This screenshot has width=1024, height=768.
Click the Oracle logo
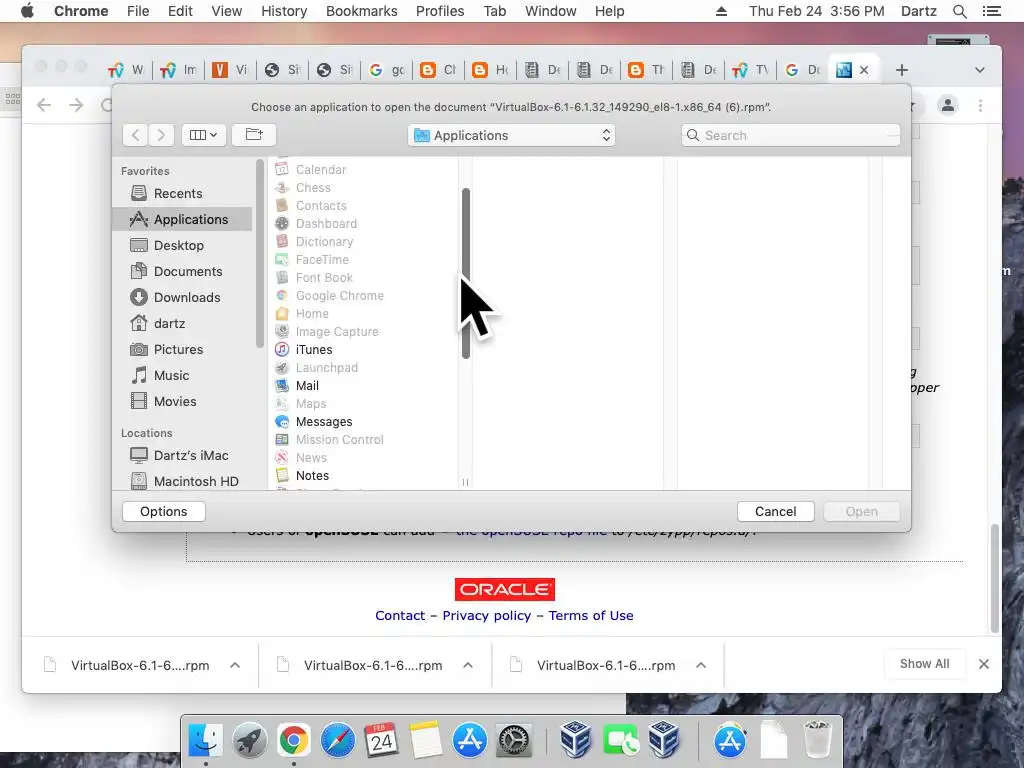click(x=505, y=589)
